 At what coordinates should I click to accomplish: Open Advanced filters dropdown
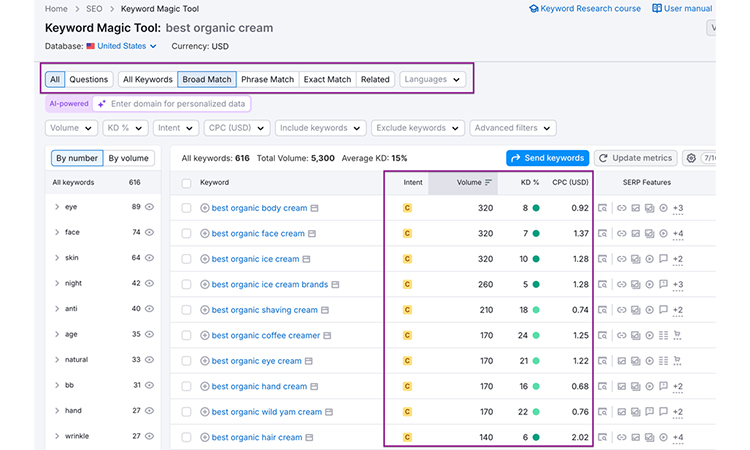point(513,128)
